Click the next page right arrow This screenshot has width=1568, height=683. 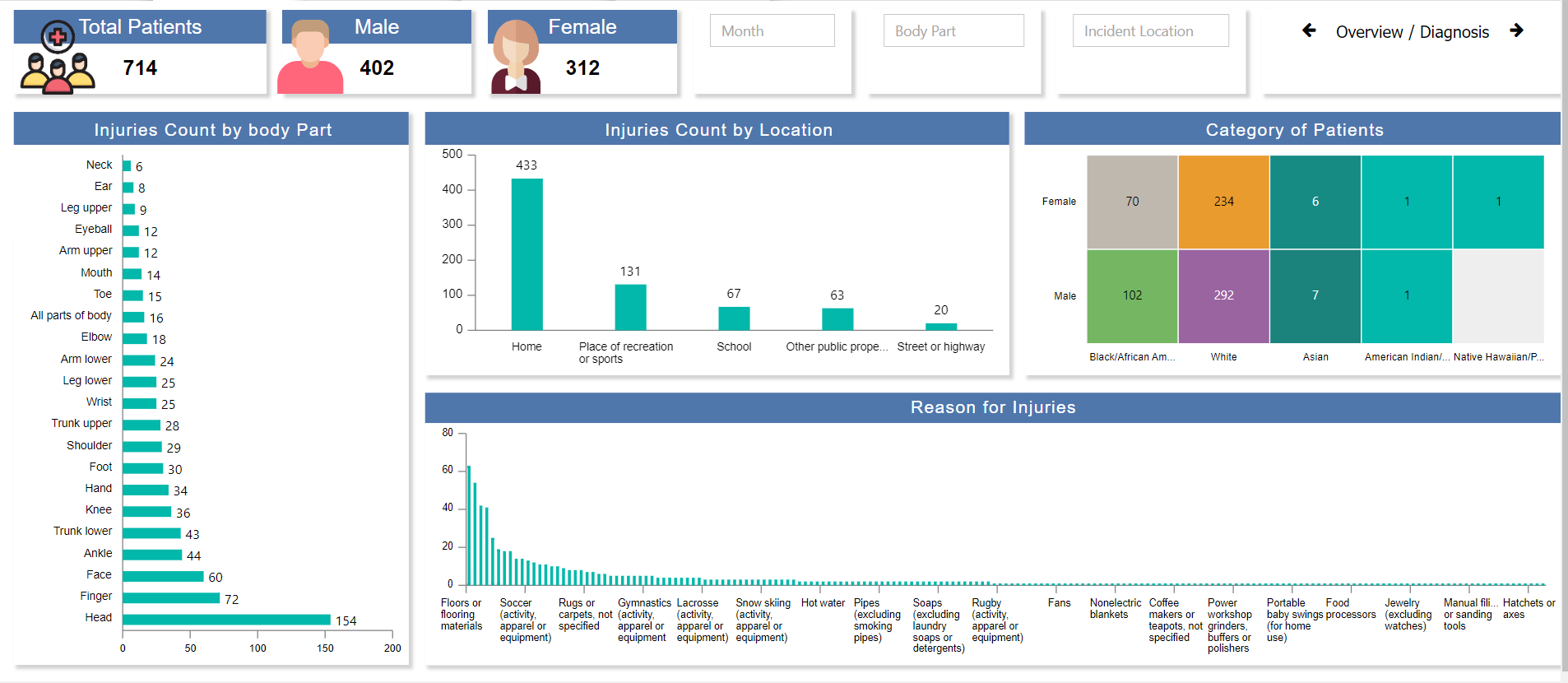[1517, 30]
